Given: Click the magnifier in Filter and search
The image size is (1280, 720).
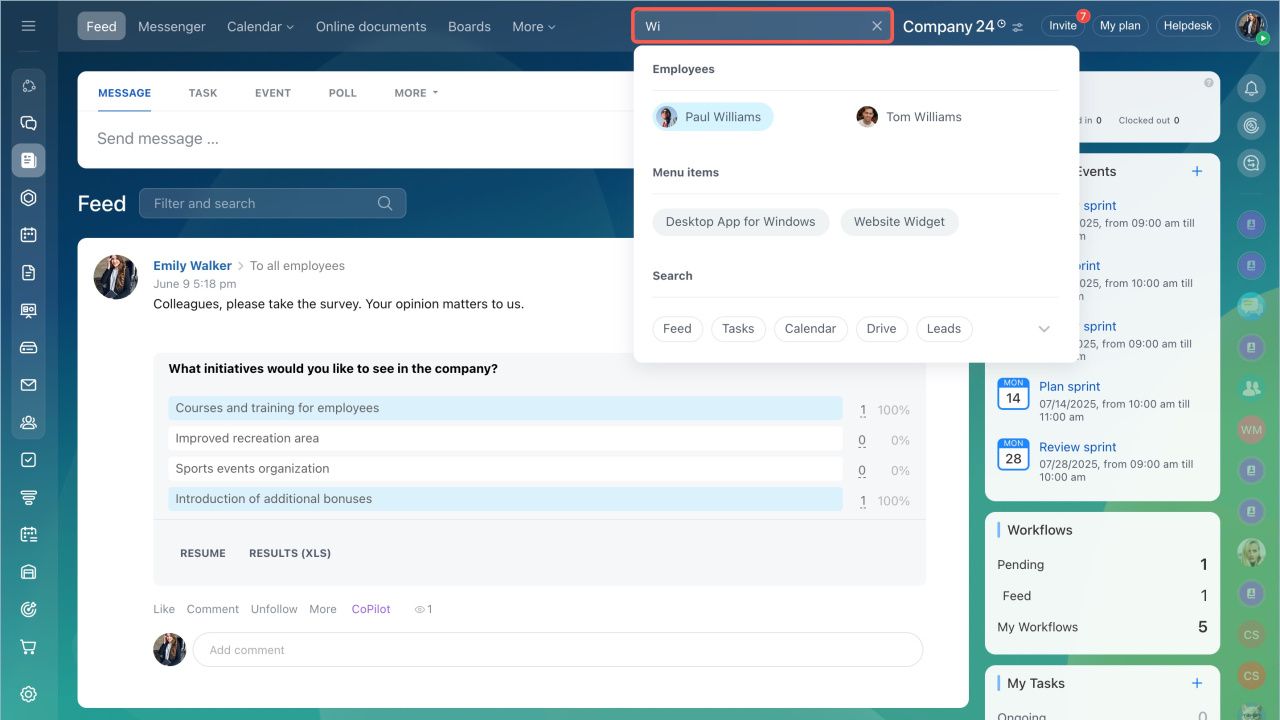Looking at the screenshot, I should coord(385,203).
